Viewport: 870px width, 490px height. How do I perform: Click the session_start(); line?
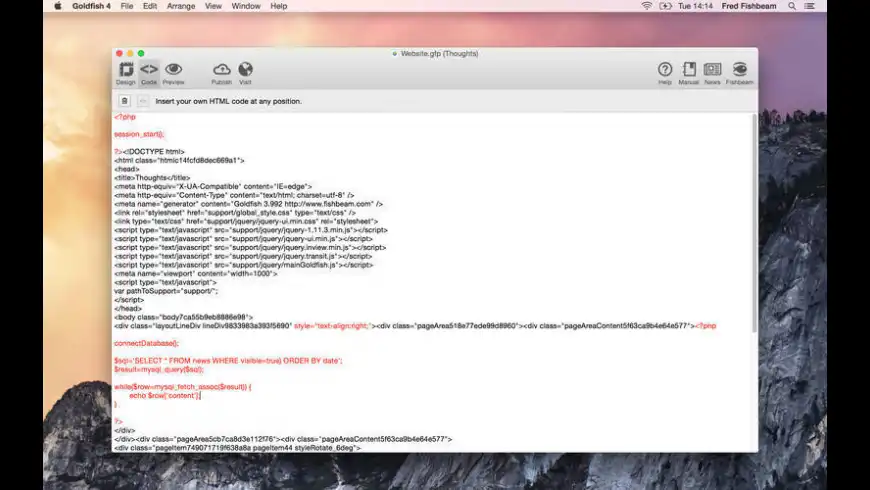click(139, 134)
